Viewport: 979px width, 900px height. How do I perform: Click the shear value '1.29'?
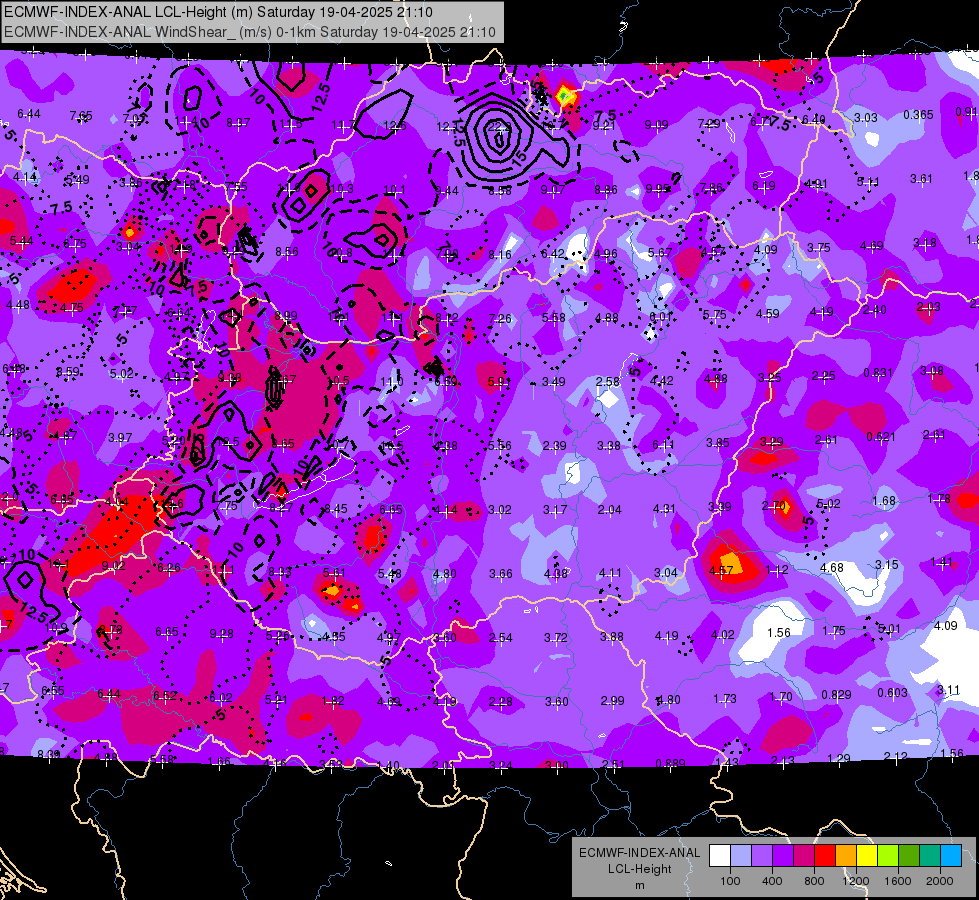(x=839, y=759)
